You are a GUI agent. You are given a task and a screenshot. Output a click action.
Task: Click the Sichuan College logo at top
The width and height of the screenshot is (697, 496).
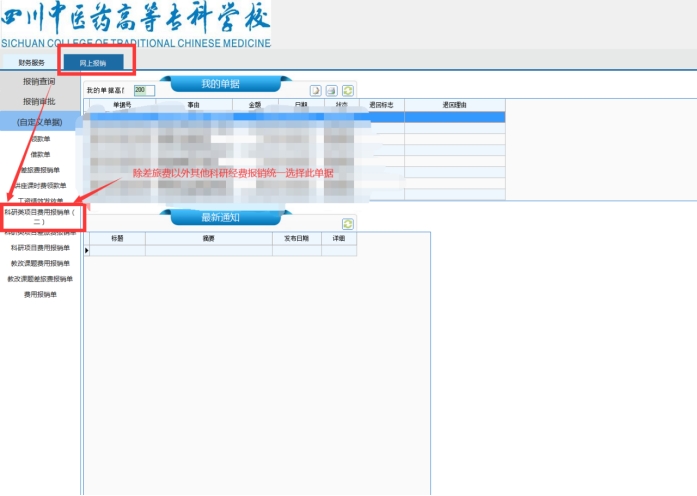[x=135, y=24]
